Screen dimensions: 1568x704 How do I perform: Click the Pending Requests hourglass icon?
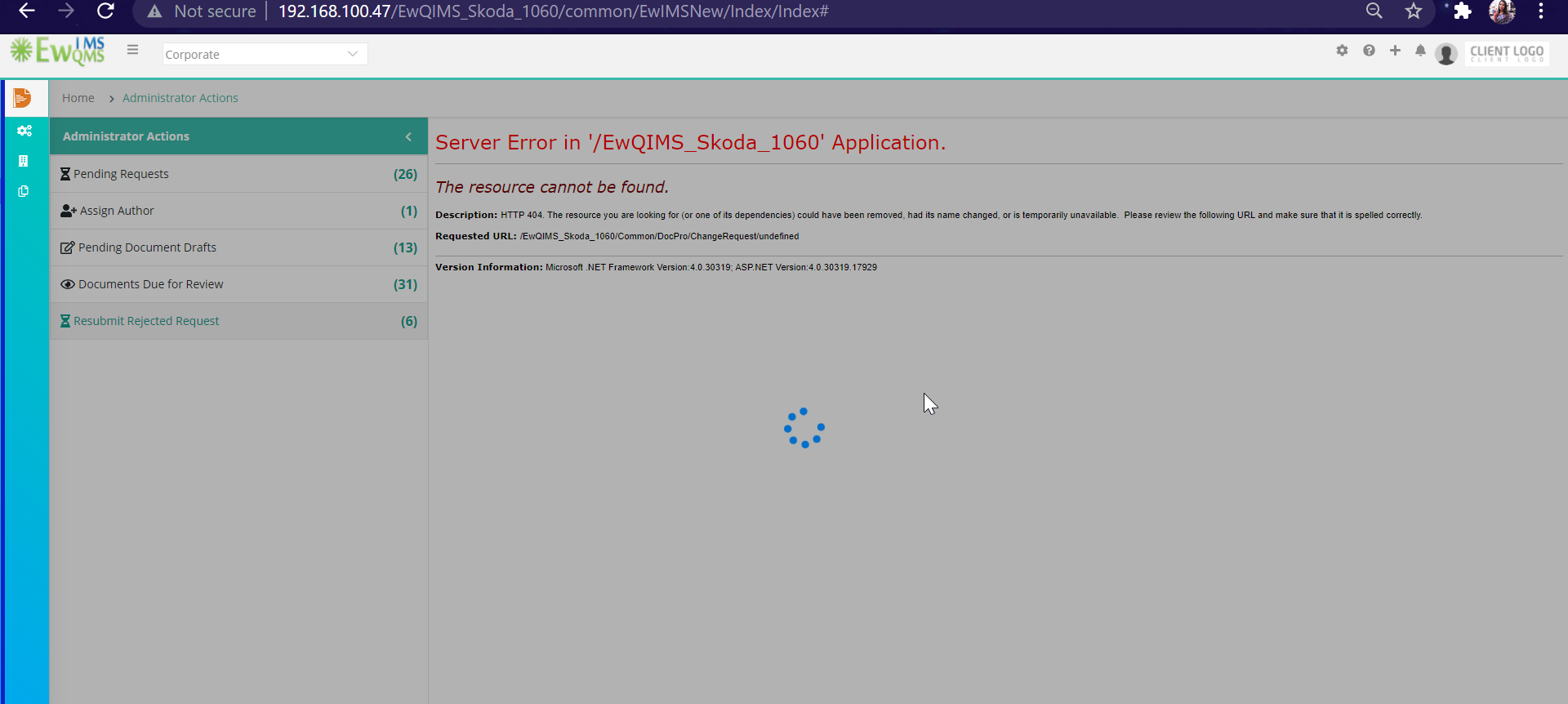pos(65,174)
